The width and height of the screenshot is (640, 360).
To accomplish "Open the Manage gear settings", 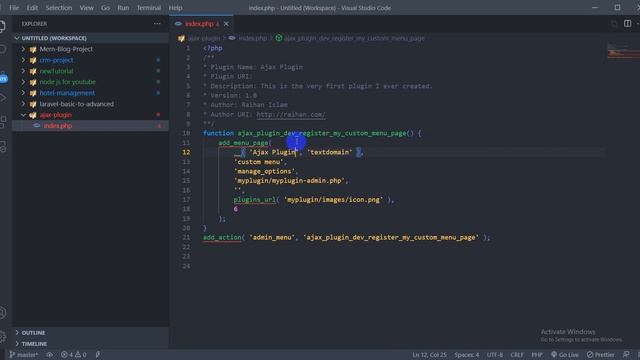I will click(2, 337).
